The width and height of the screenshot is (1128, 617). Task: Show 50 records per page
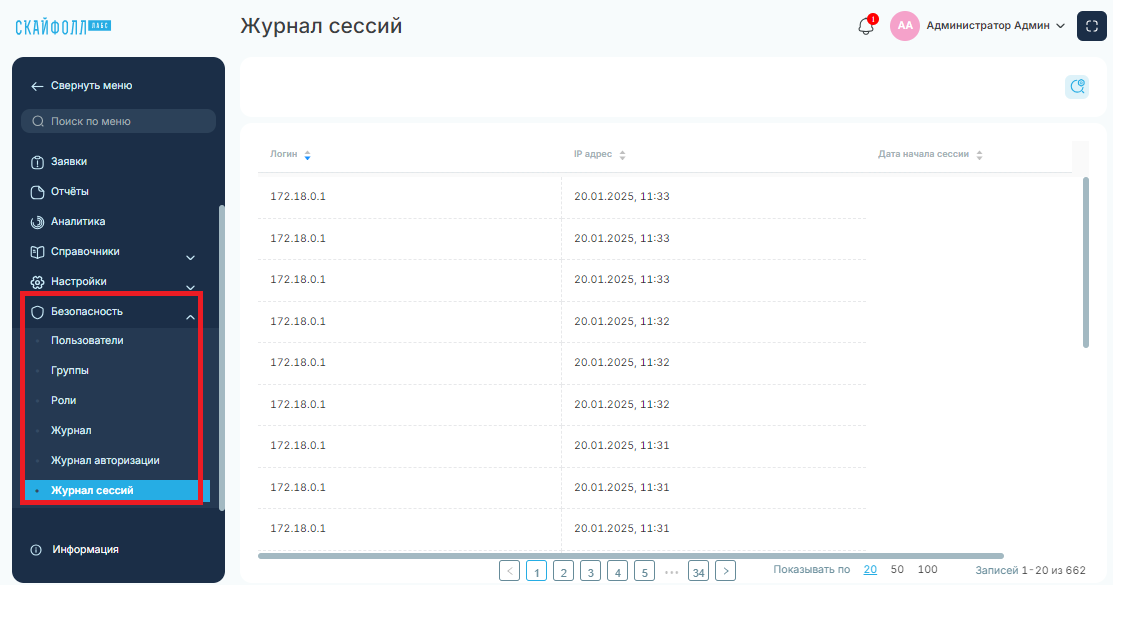[x=896, y=570]
